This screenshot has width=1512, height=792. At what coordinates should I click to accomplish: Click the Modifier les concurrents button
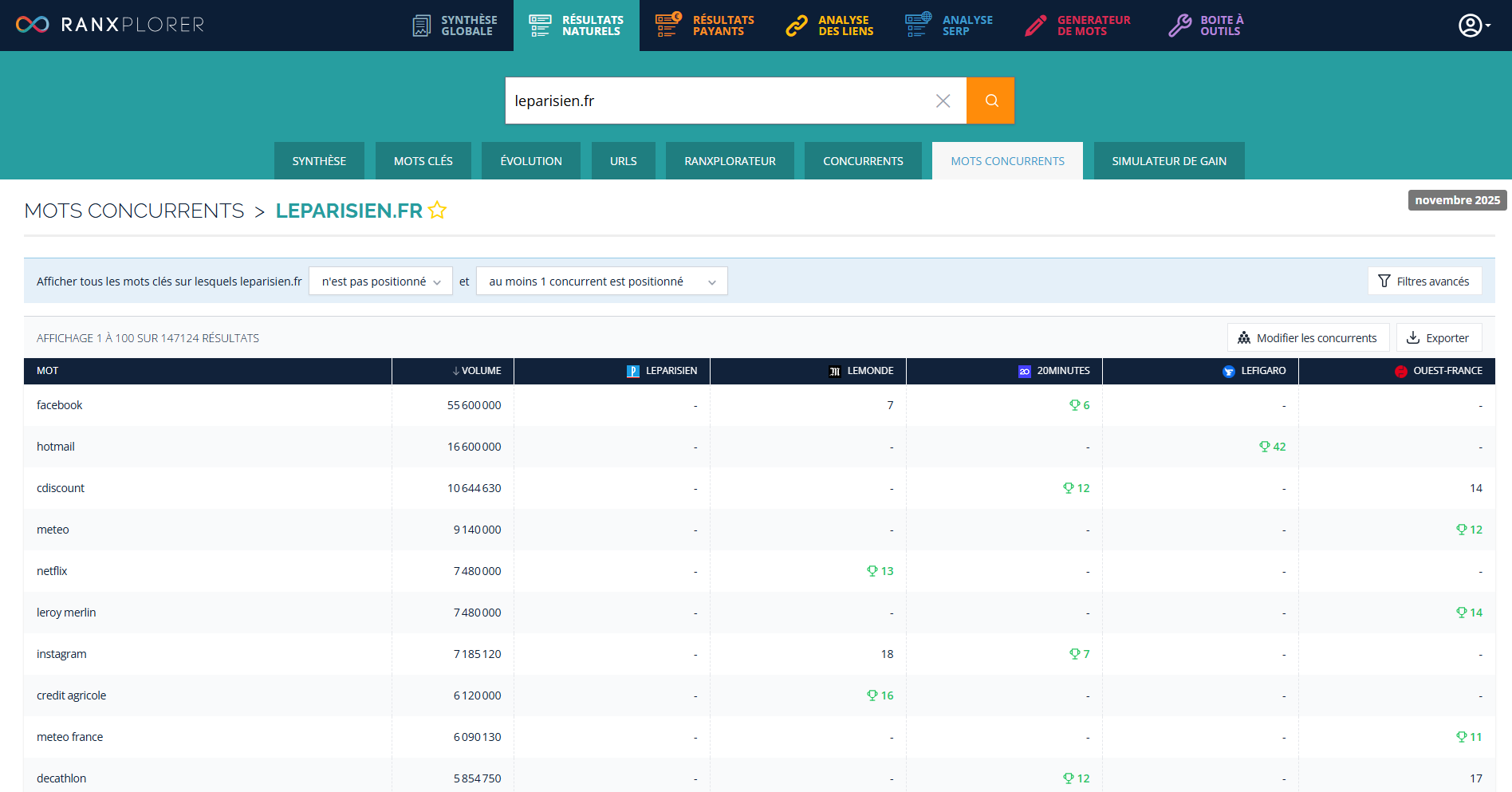(1308, 338)
